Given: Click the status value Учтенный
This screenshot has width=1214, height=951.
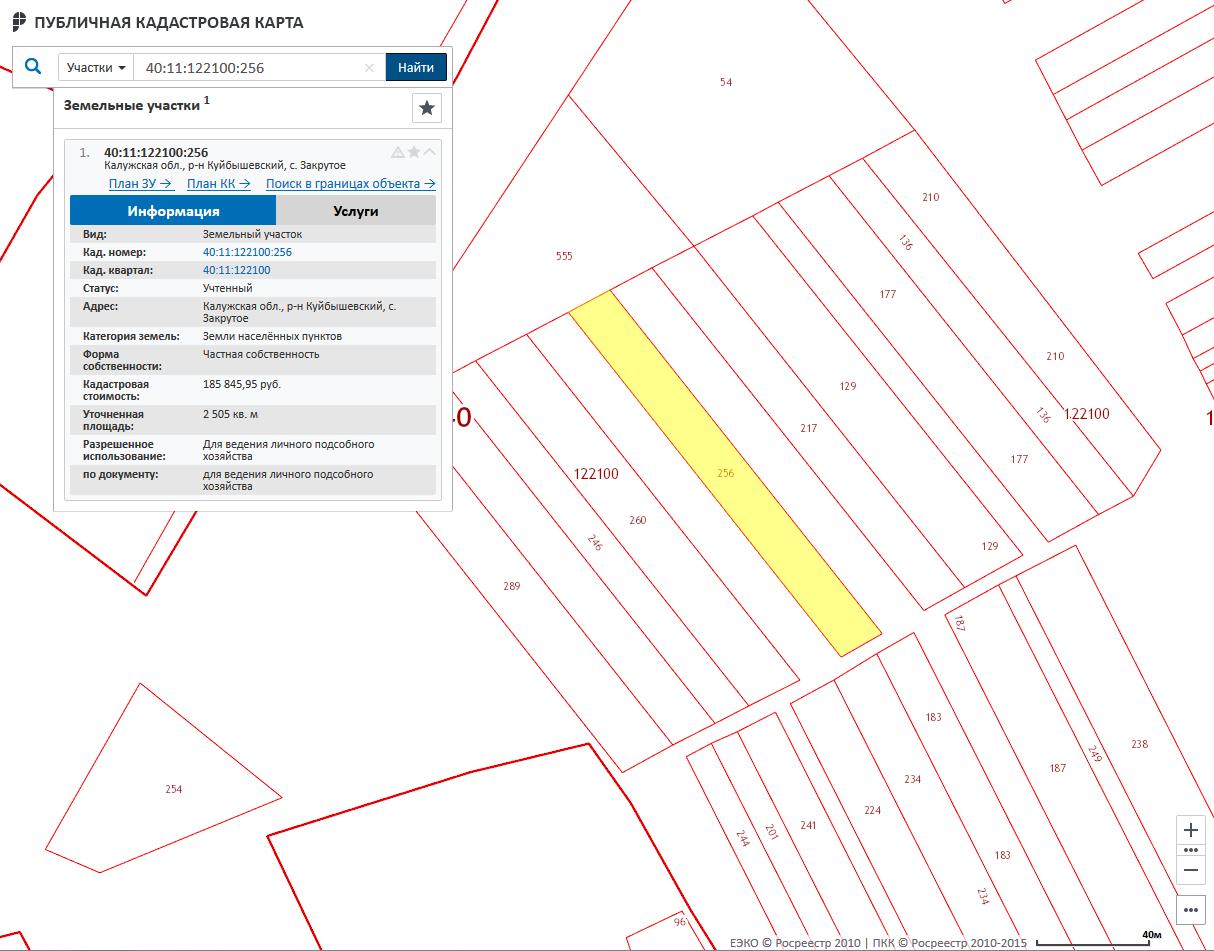Looking at the screenshot, I should click(x=228, y=288).
